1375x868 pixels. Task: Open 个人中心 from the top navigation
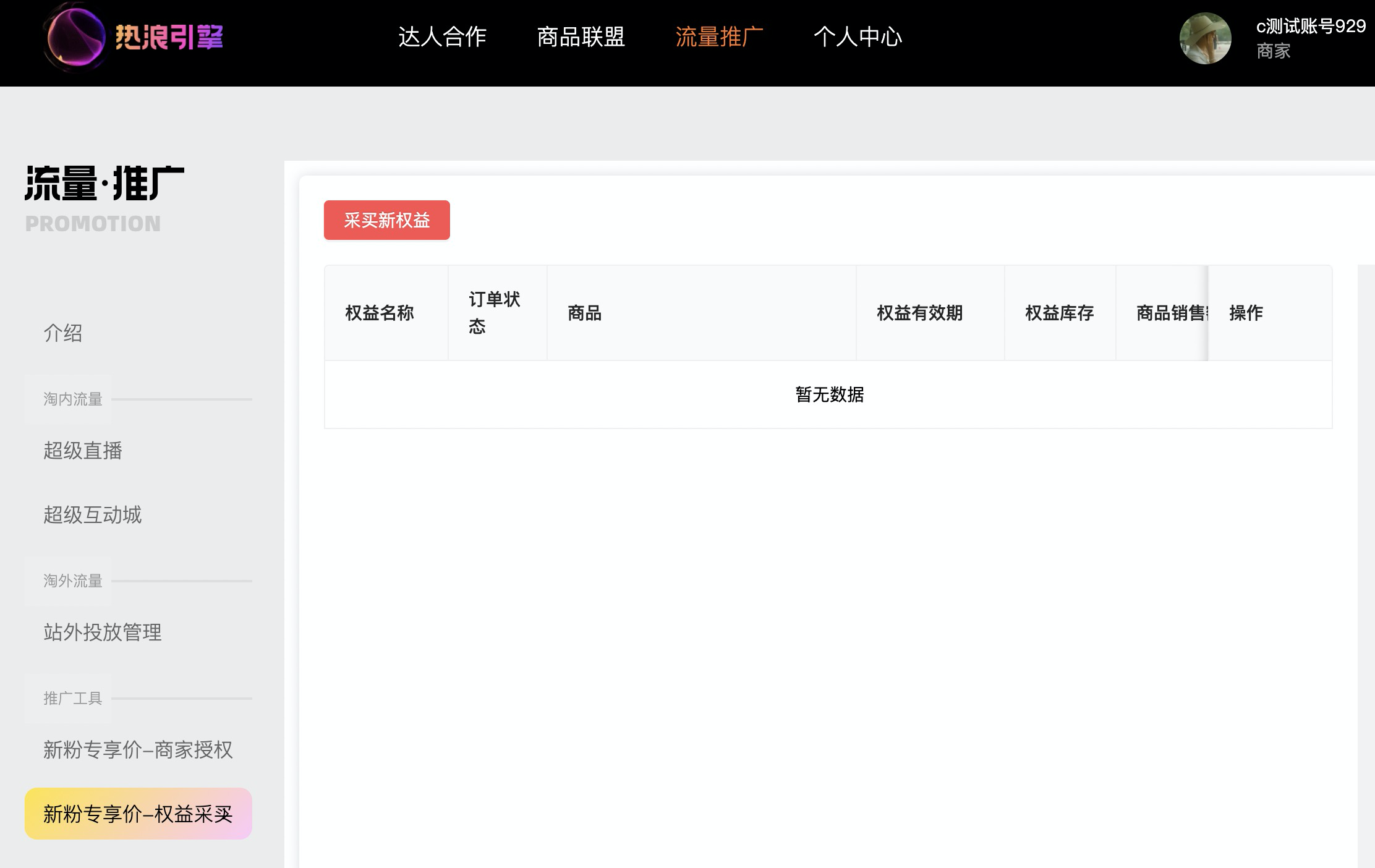pyautogui.click(x=858, y=37)
